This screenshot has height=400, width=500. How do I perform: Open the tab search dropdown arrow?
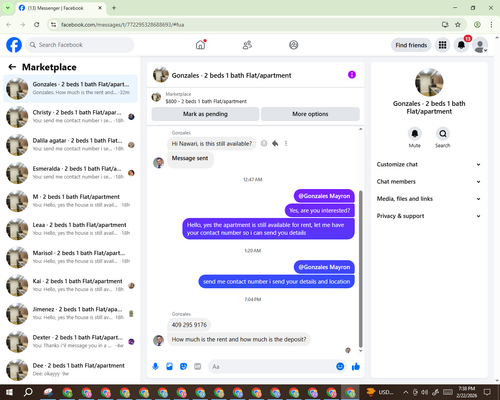click(8, 8)
